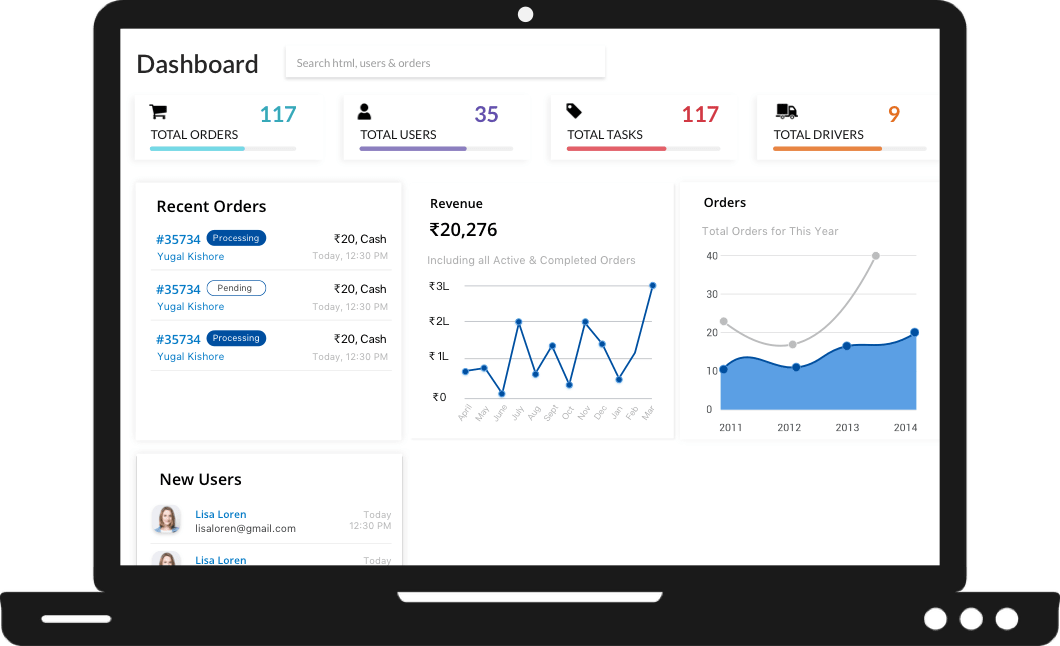Click the tag icon above Total Tasks
1060x646 pixels.
[573, 111]
